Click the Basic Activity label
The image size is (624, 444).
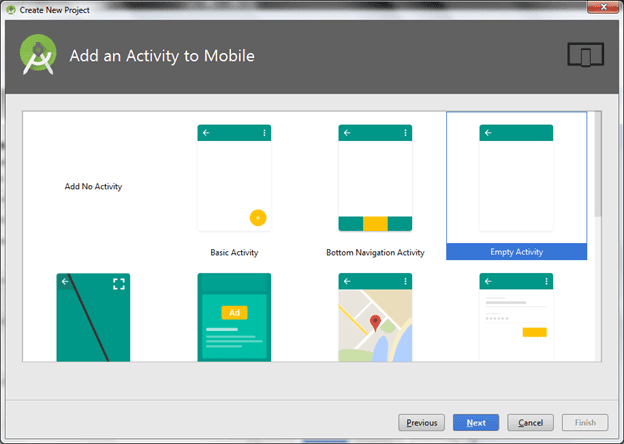[x=234, y=253]
